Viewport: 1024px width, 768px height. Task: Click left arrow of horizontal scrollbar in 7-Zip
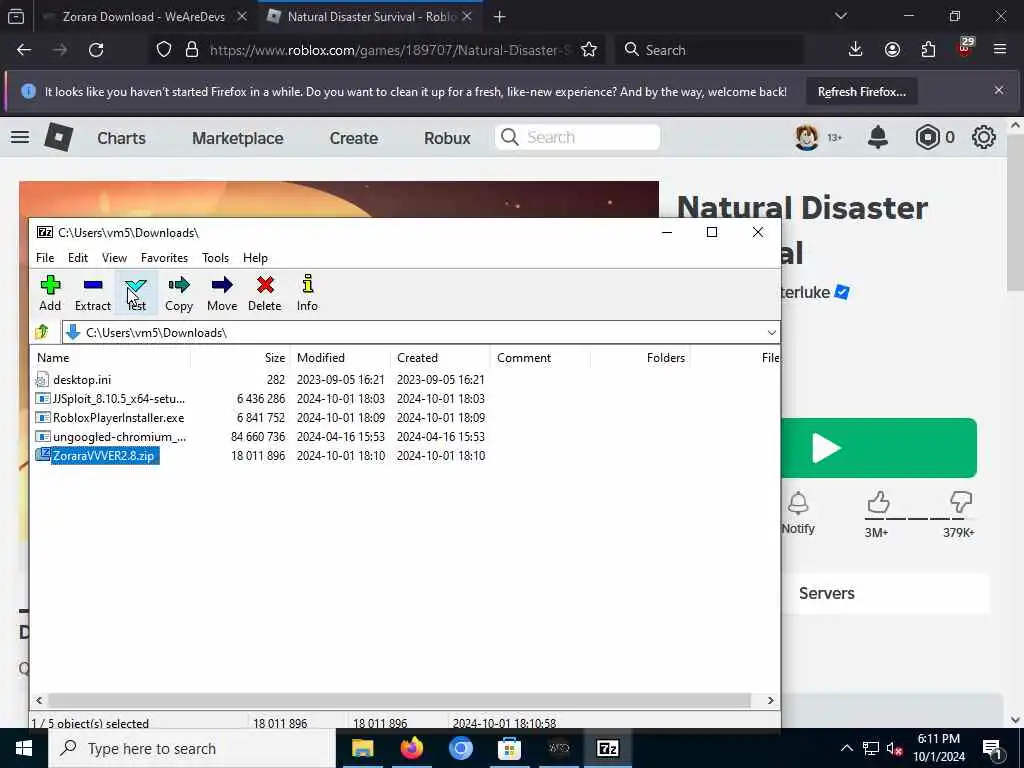(39, 701)
